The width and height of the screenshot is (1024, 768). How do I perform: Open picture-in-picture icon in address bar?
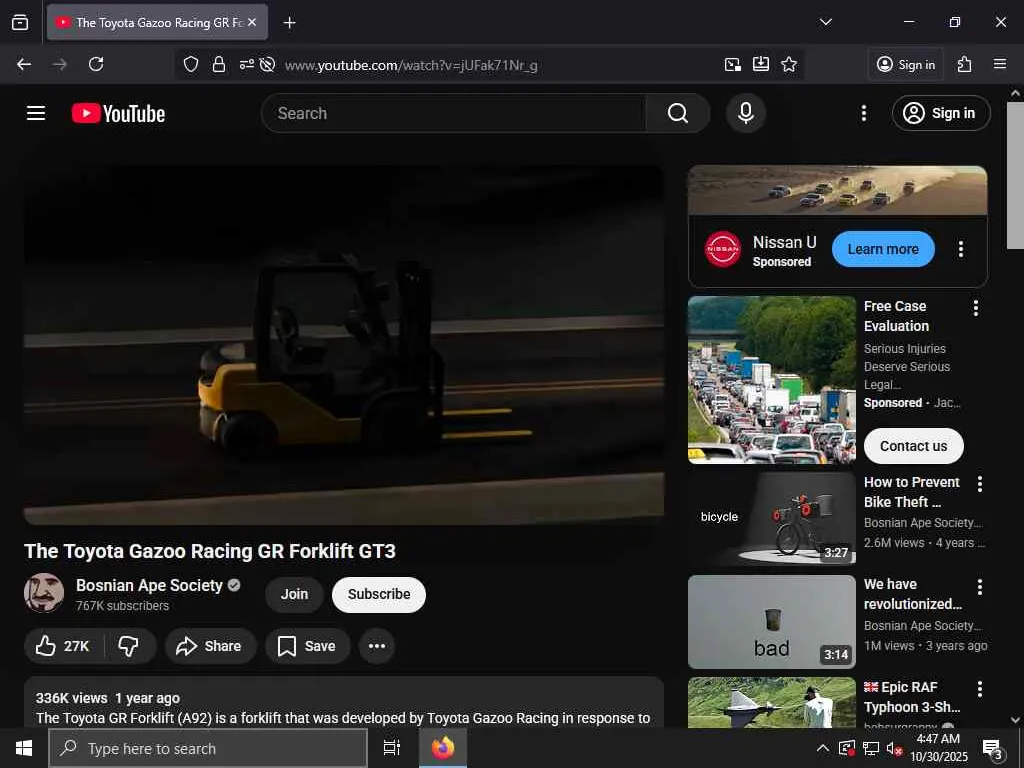click(733, 64)
